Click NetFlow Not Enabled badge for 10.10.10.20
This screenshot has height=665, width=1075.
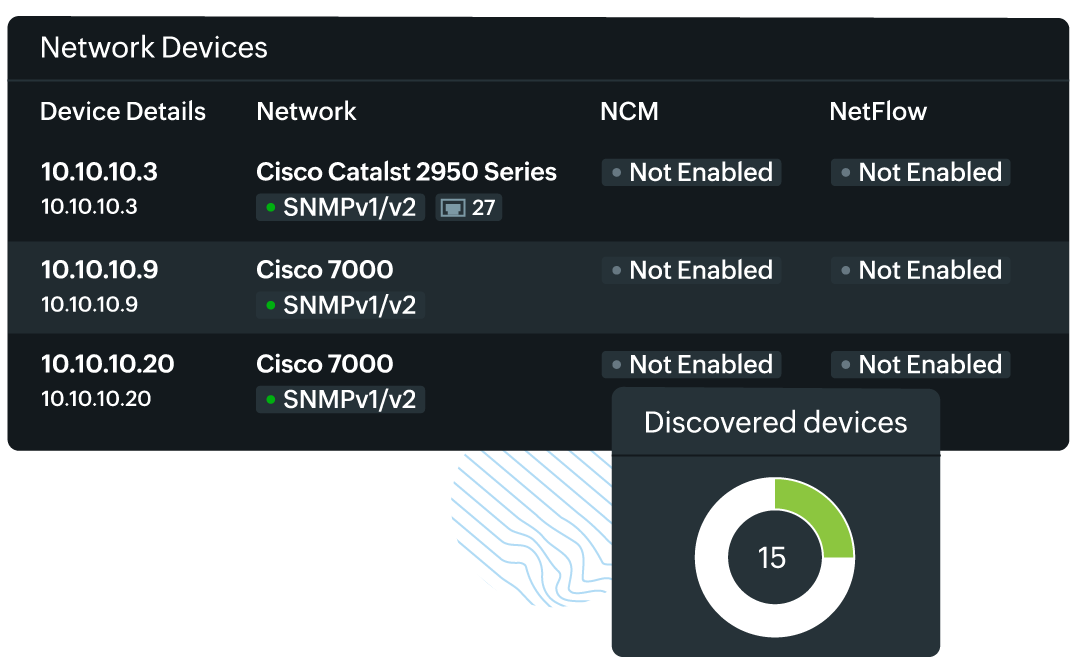pos(920,365)
